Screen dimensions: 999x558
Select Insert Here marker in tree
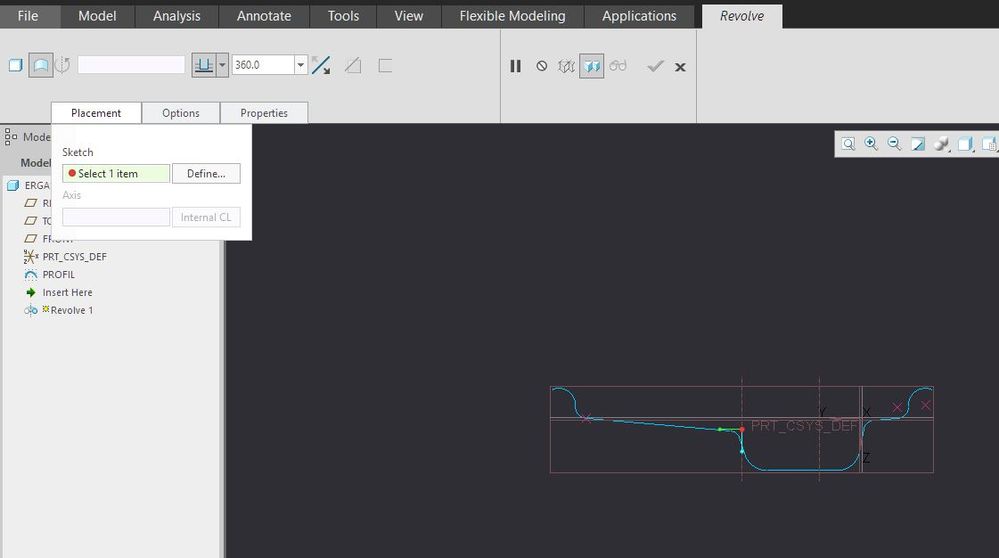pos(68,292)
